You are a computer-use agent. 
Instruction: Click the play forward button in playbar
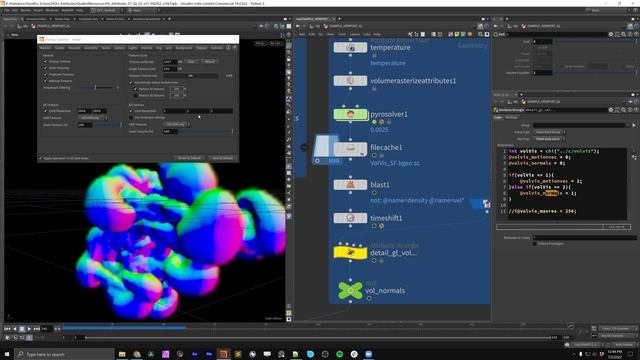click(29, 329)
